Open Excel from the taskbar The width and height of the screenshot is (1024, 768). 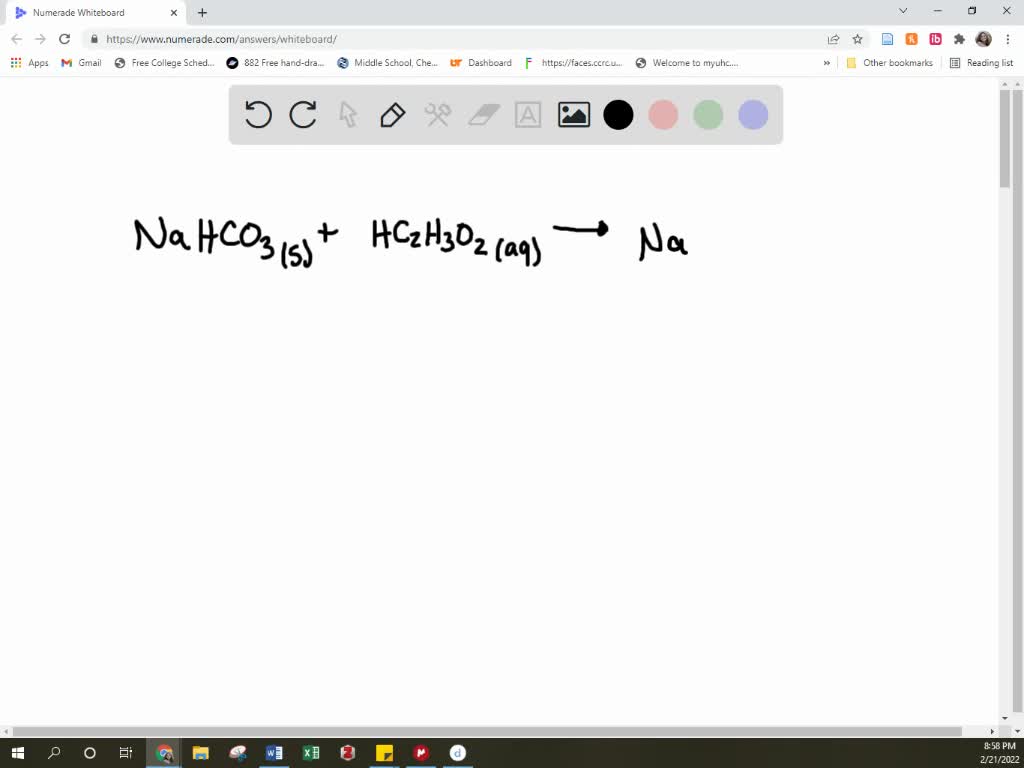click(x=311, y=752)
